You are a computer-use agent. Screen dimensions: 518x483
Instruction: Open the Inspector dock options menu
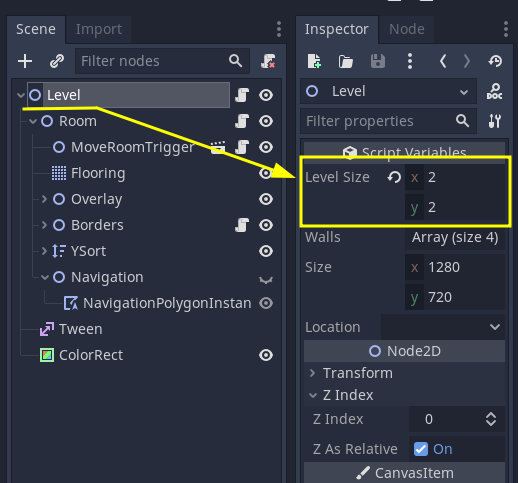(x=506, y=29)
